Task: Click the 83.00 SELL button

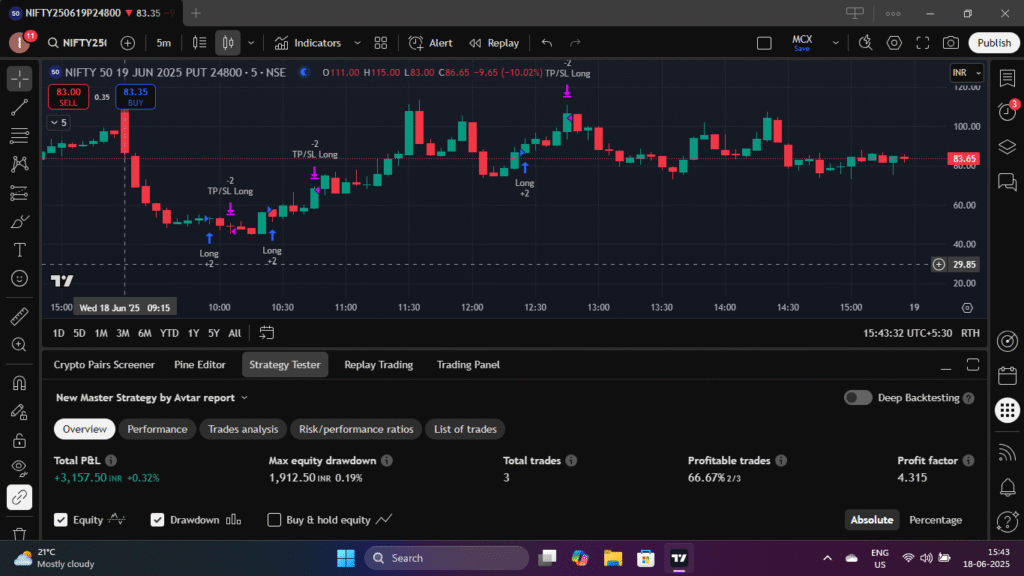Action: coord(69,97)
